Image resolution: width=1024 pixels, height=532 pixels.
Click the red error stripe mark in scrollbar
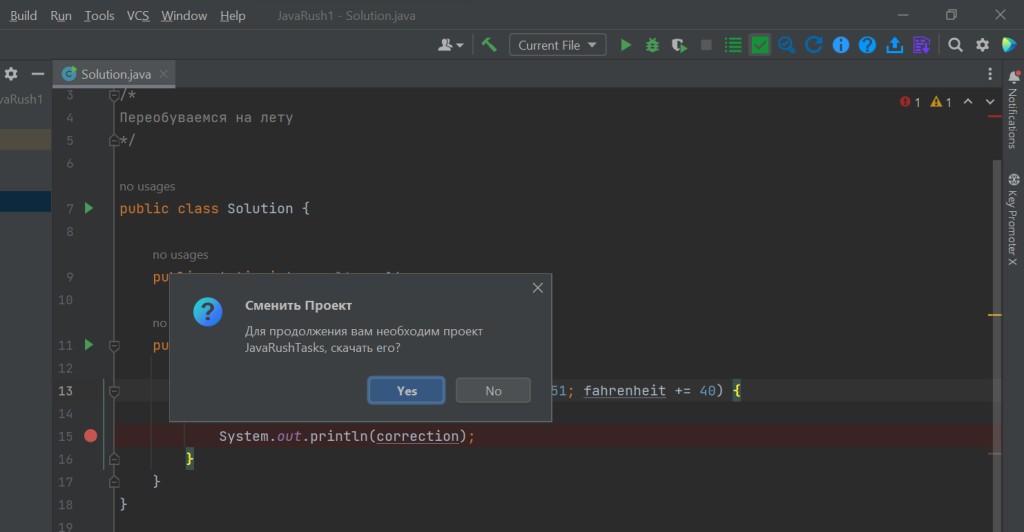[995, 117]
